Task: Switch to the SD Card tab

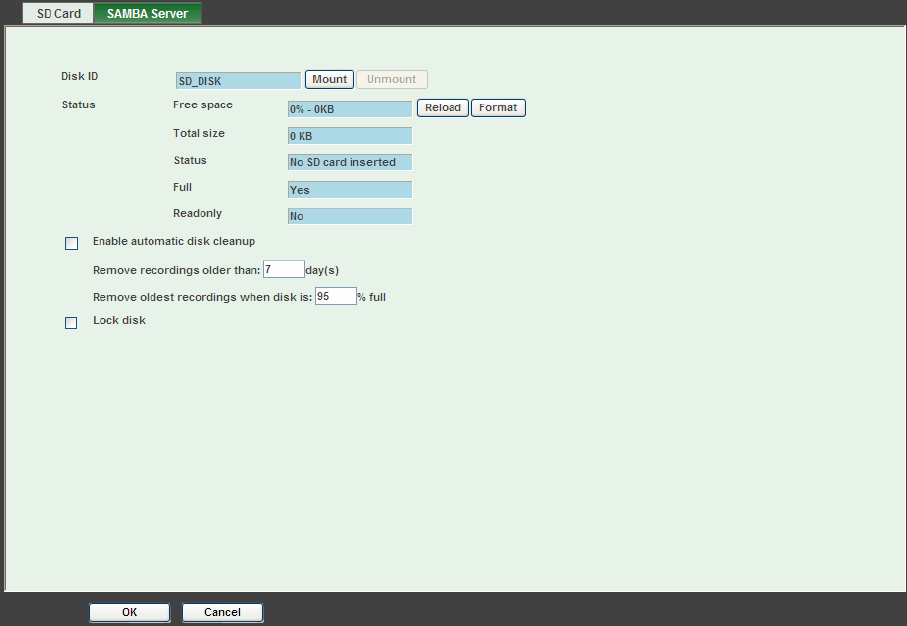Action: 58,13
